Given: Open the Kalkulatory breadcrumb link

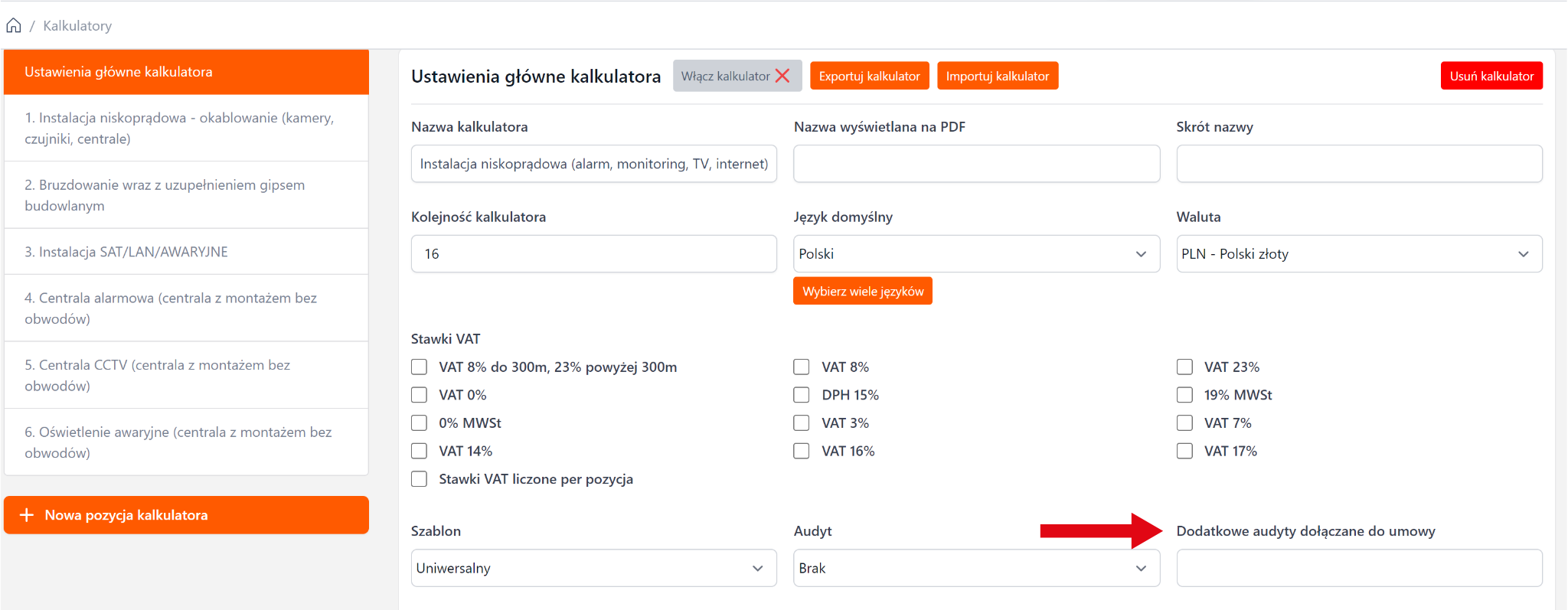Looking at the screenshot, I should coord(77,26).
